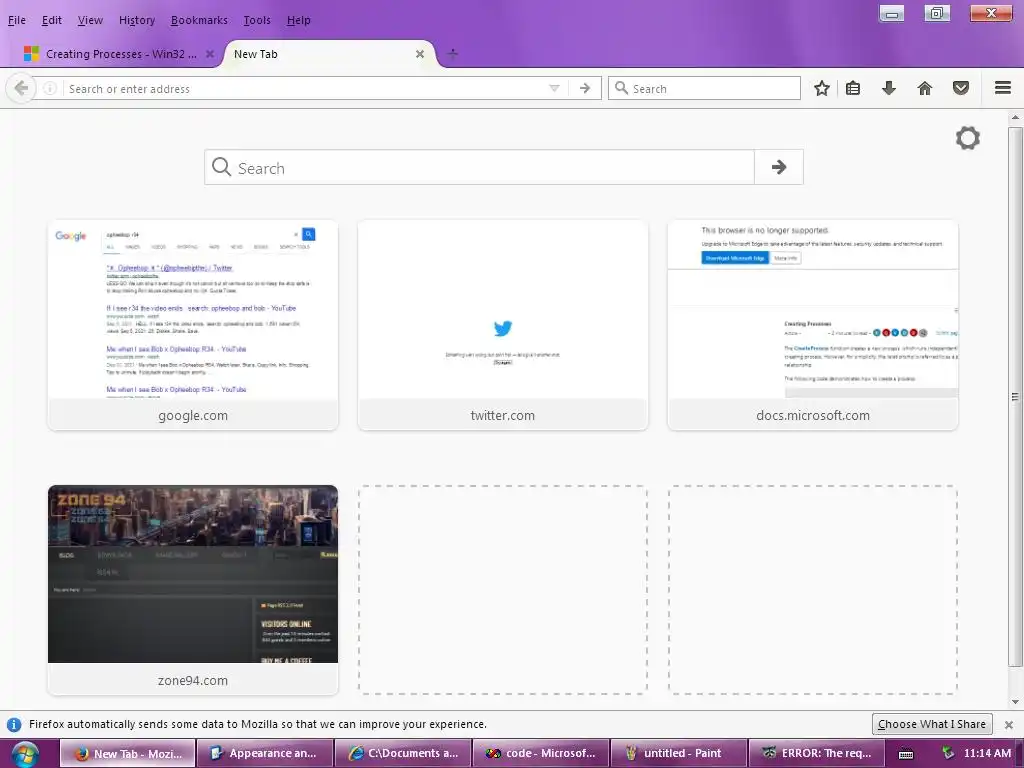Open the site information icon in address bar
The image size is (1024, 768).
(50, 88)
